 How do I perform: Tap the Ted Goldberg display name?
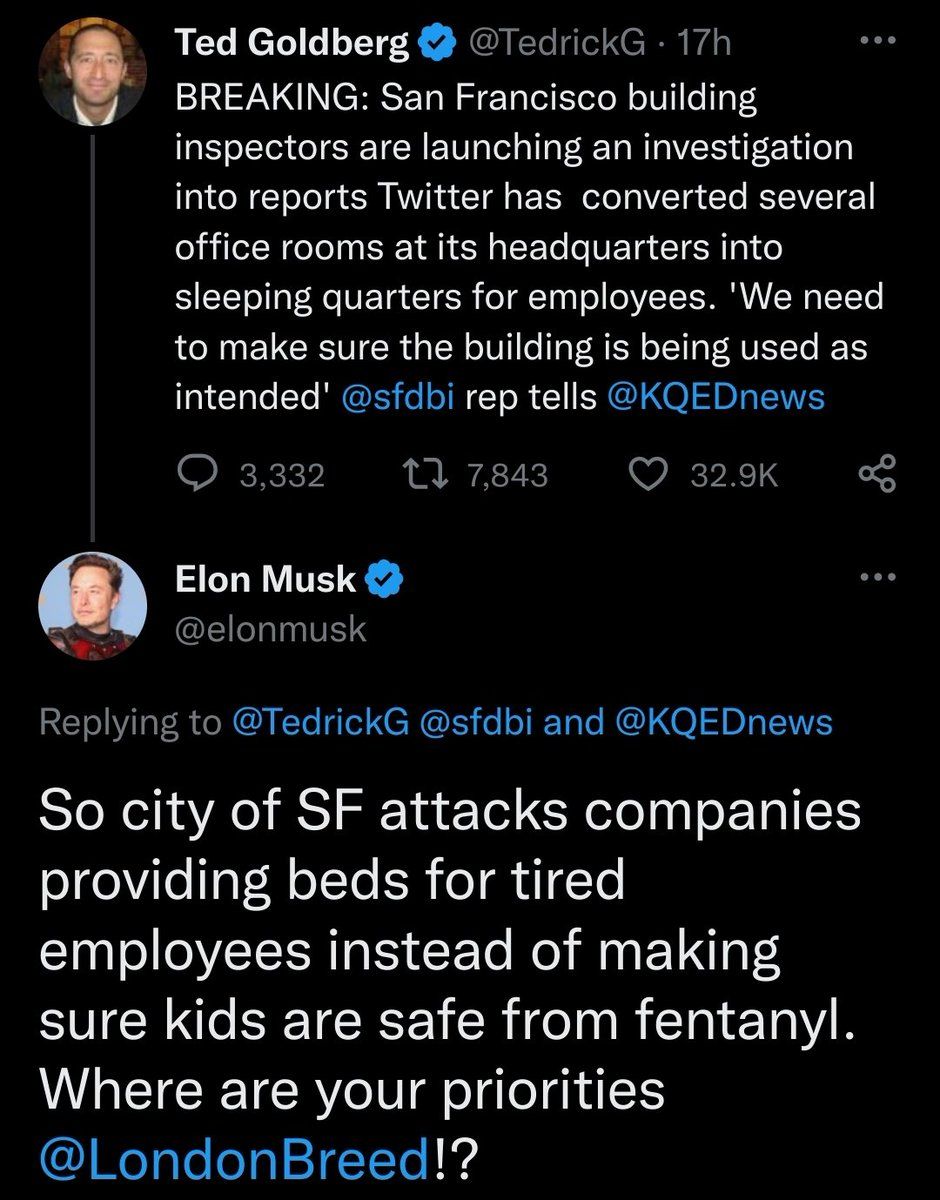coord(292,45)
